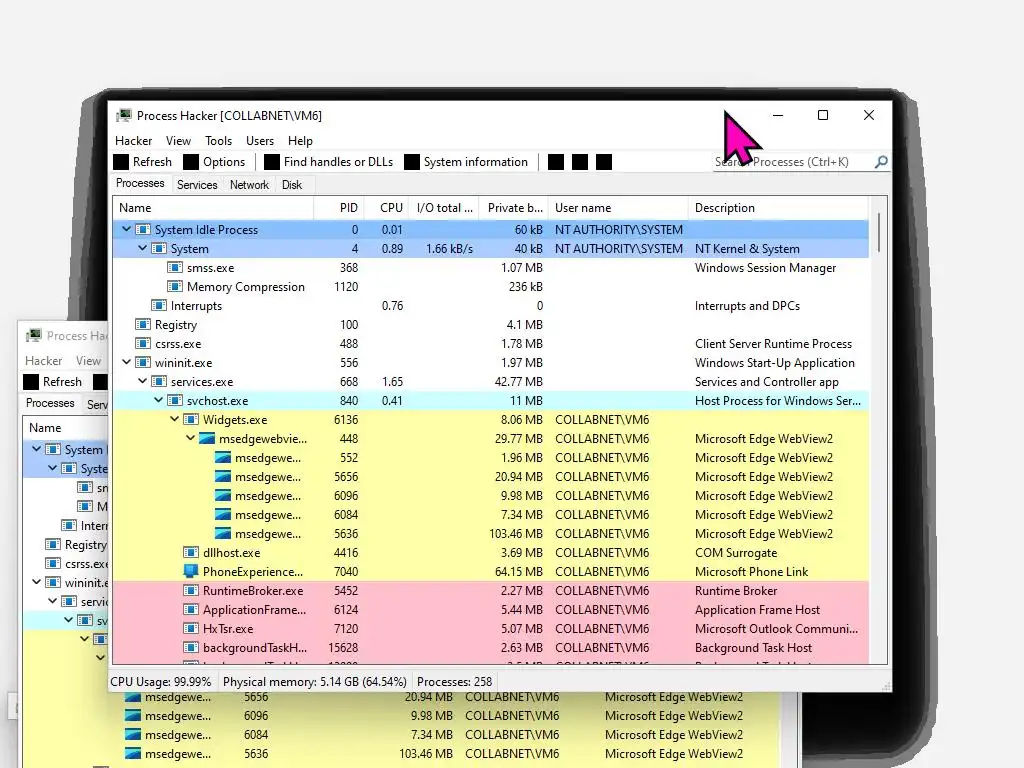
Task: Click the Widgets.exe process icon
Action: coord(191,419)
